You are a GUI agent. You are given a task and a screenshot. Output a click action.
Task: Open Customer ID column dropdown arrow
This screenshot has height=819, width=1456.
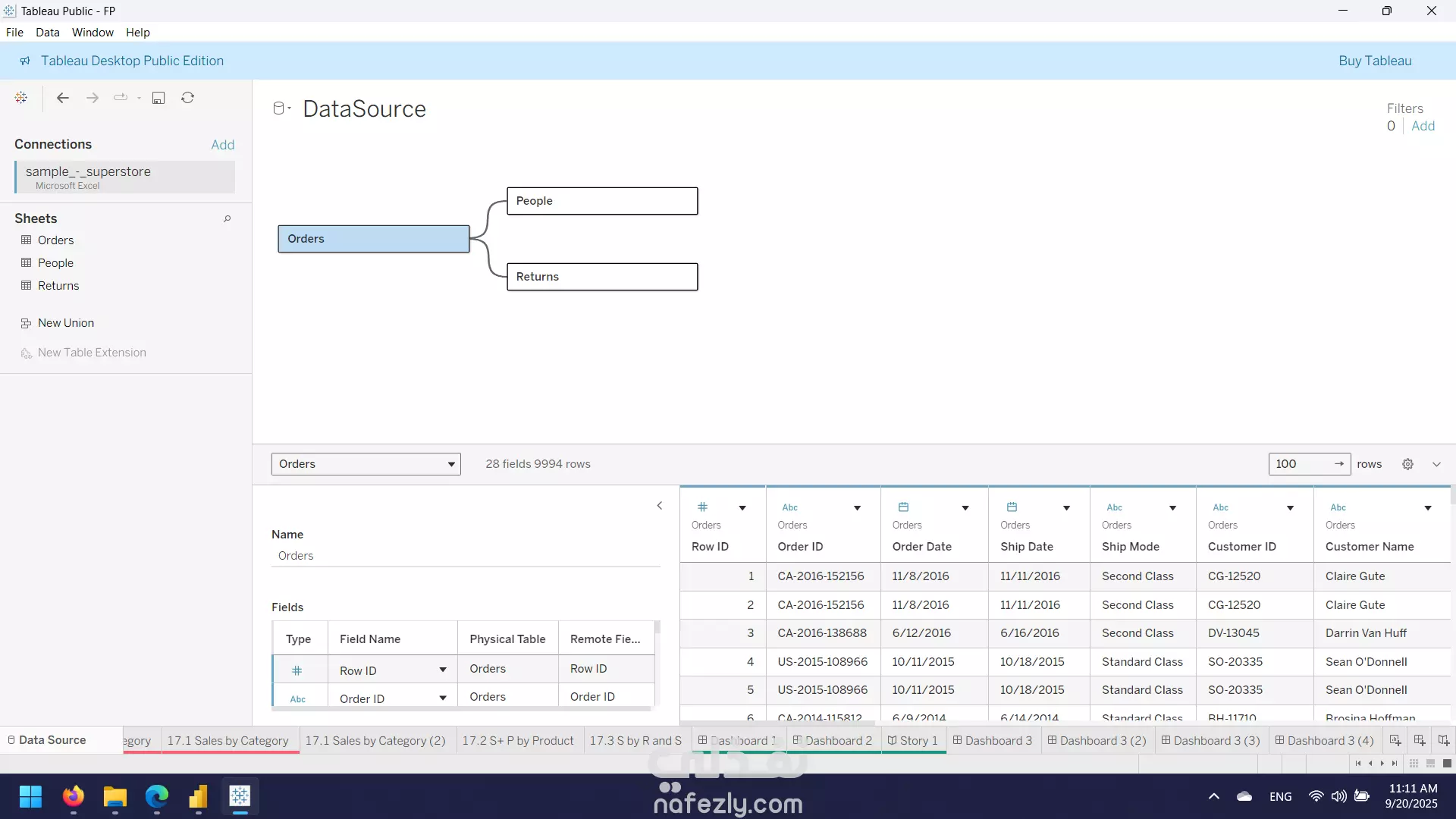point(1290,508)
